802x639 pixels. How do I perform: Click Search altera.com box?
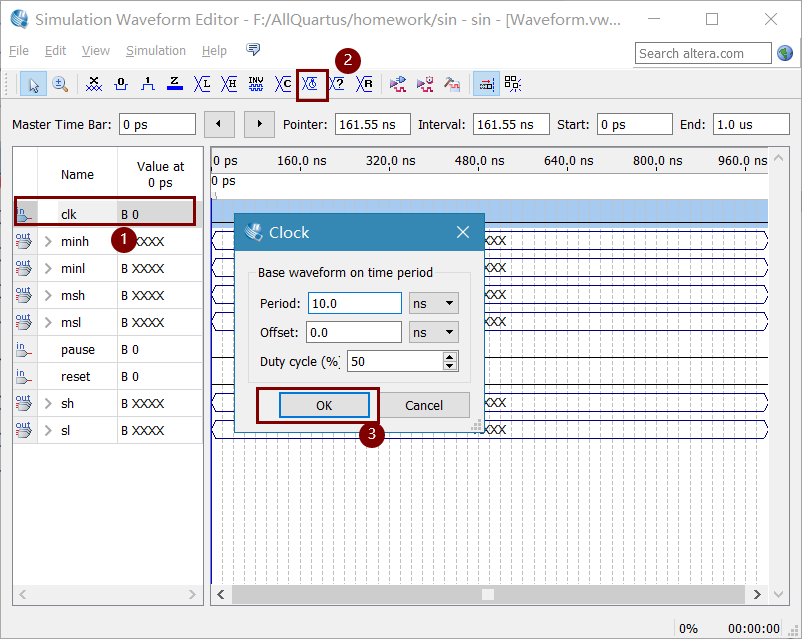(703, 53)
